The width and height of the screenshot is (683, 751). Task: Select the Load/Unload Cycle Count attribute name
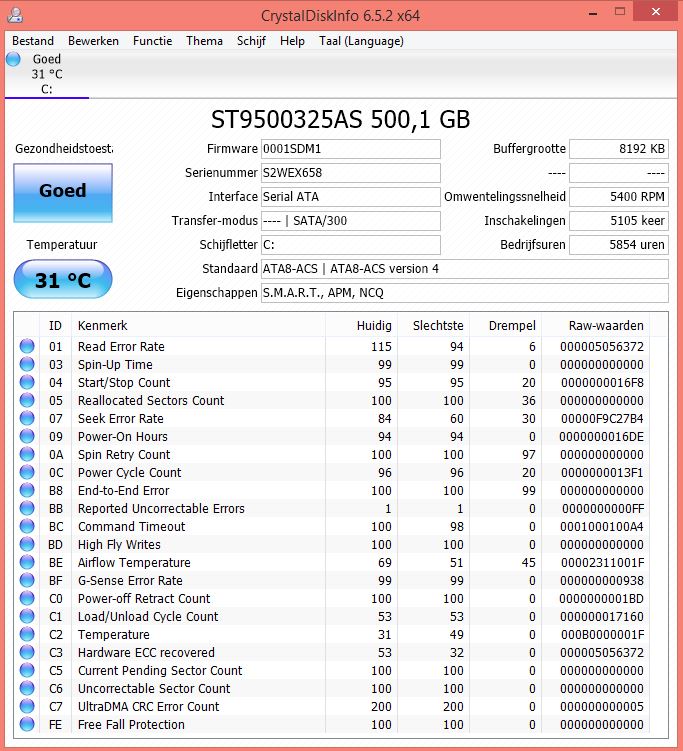pos(148,616)
